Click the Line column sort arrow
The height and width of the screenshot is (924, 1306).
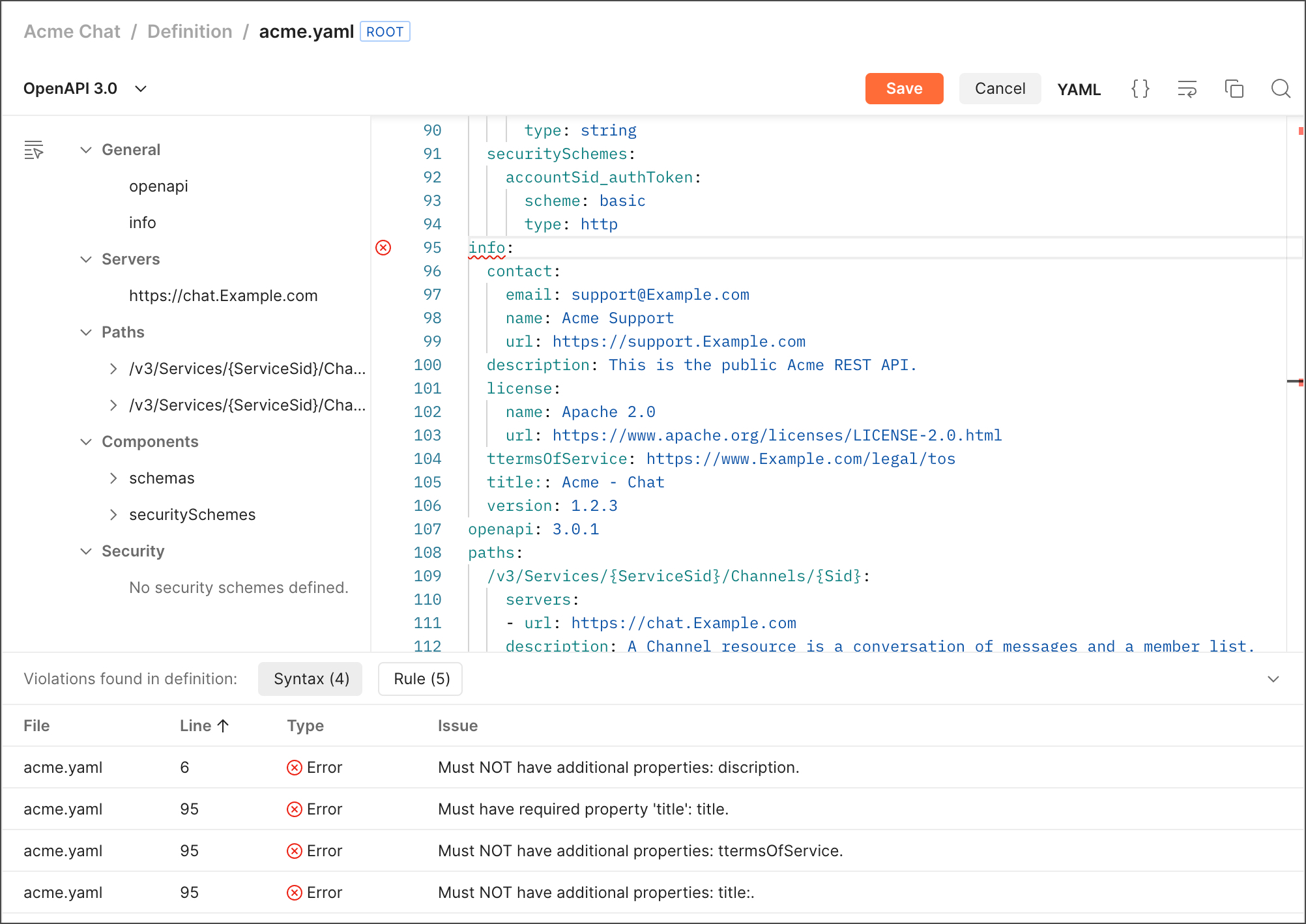point(223,725)
